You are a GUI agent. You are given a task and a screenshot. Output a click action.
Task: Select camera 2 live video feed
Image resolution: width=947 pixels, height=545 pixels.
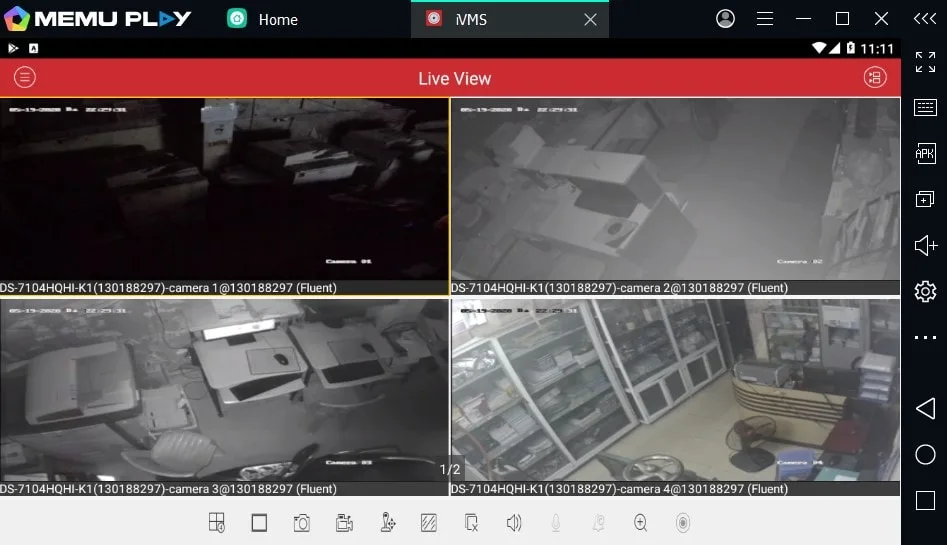[x=675, y=189]
